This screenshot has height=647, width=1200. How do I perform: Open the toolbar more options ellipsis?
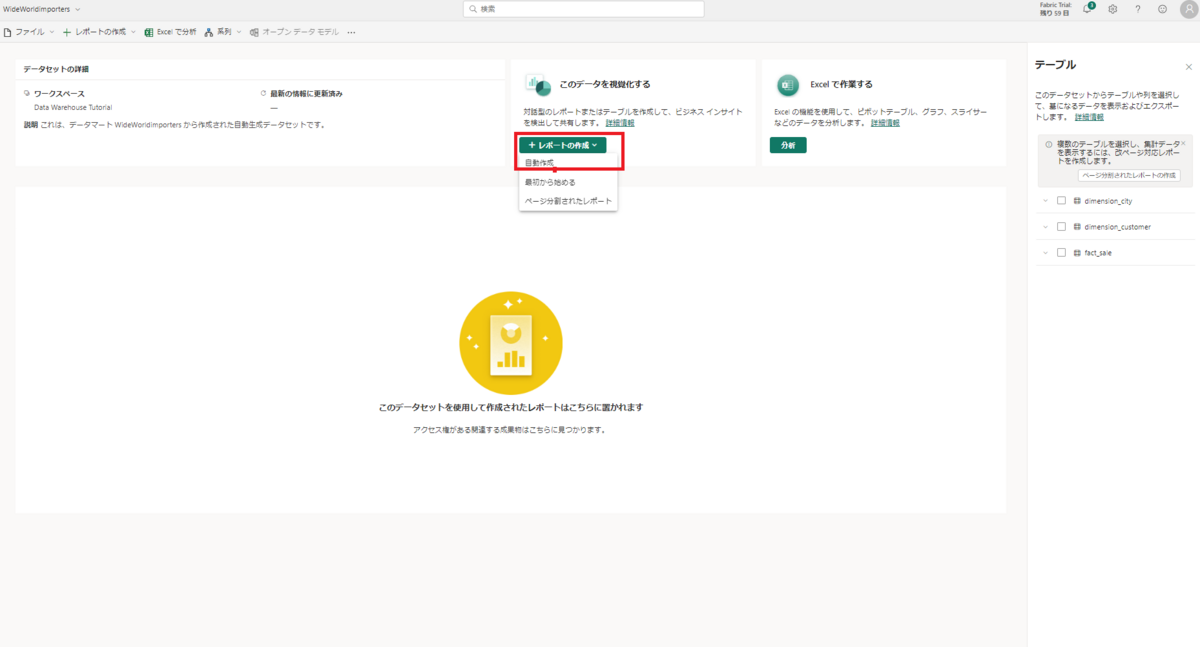[x=351, y=32]
